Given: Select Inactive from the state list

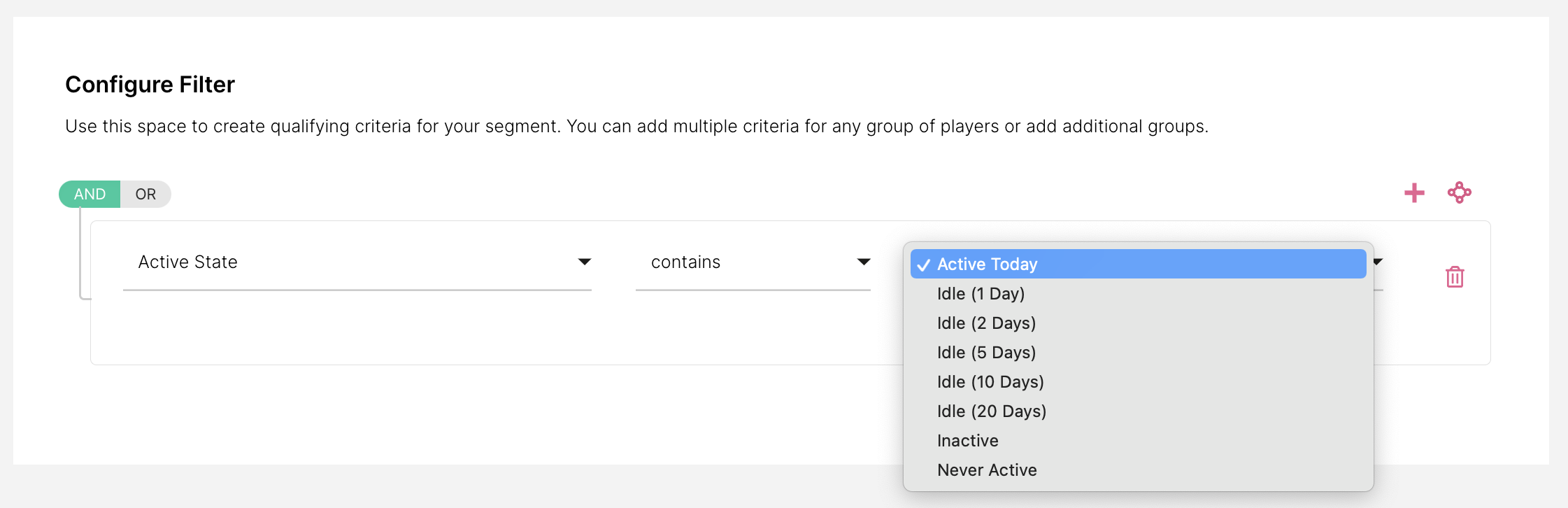Looking at the screenshot, I should 968,441.
